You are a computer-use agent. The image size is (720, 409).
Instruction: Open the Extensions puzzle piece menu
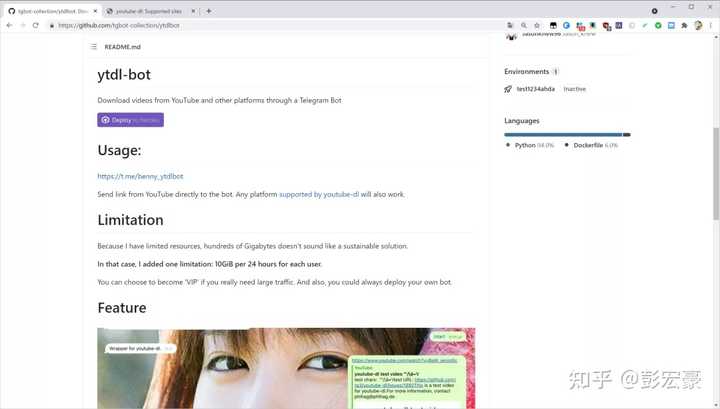[x=684, y=25]
